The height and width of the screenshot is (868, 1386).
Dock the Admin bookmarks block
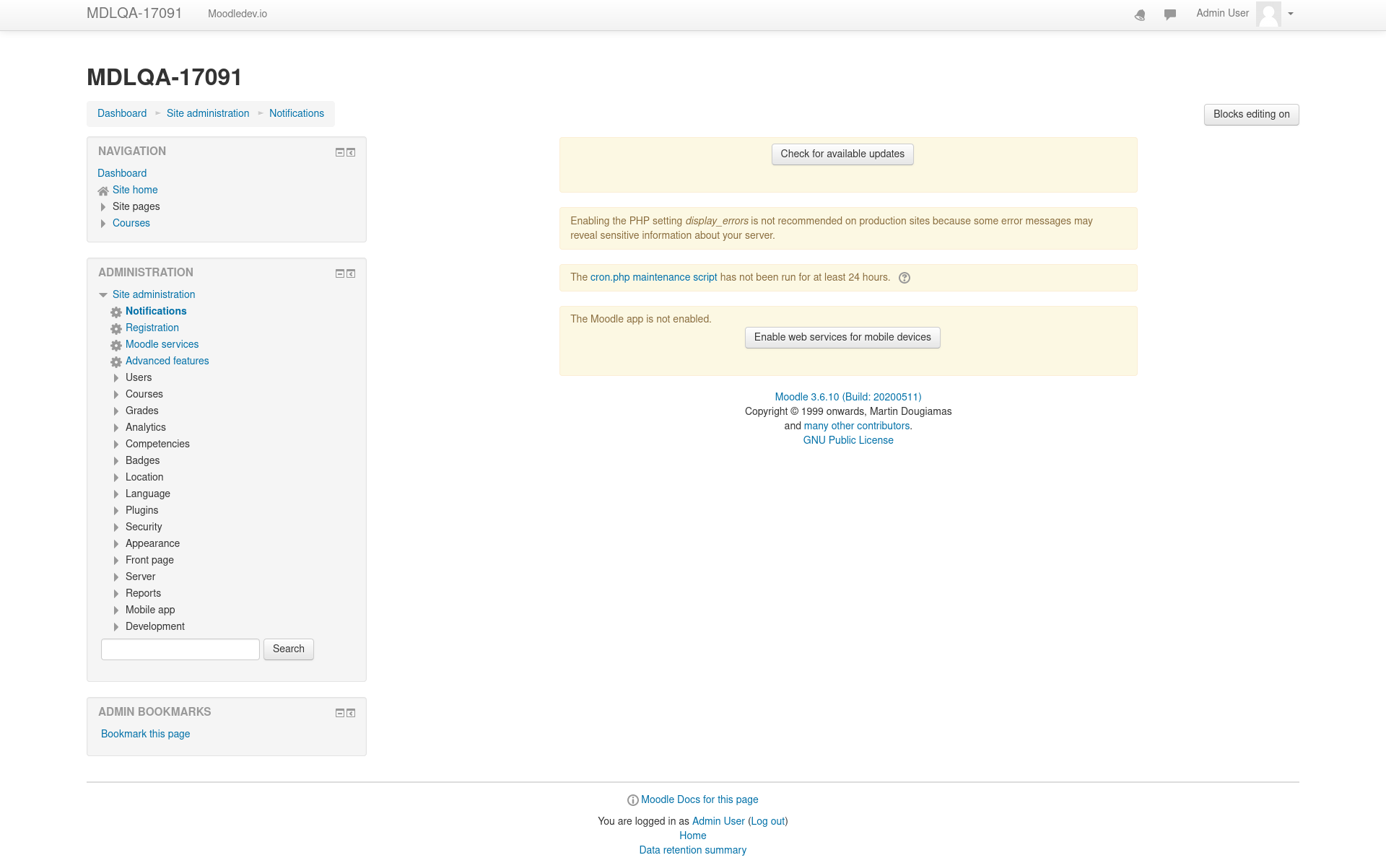tap(351, 713)
